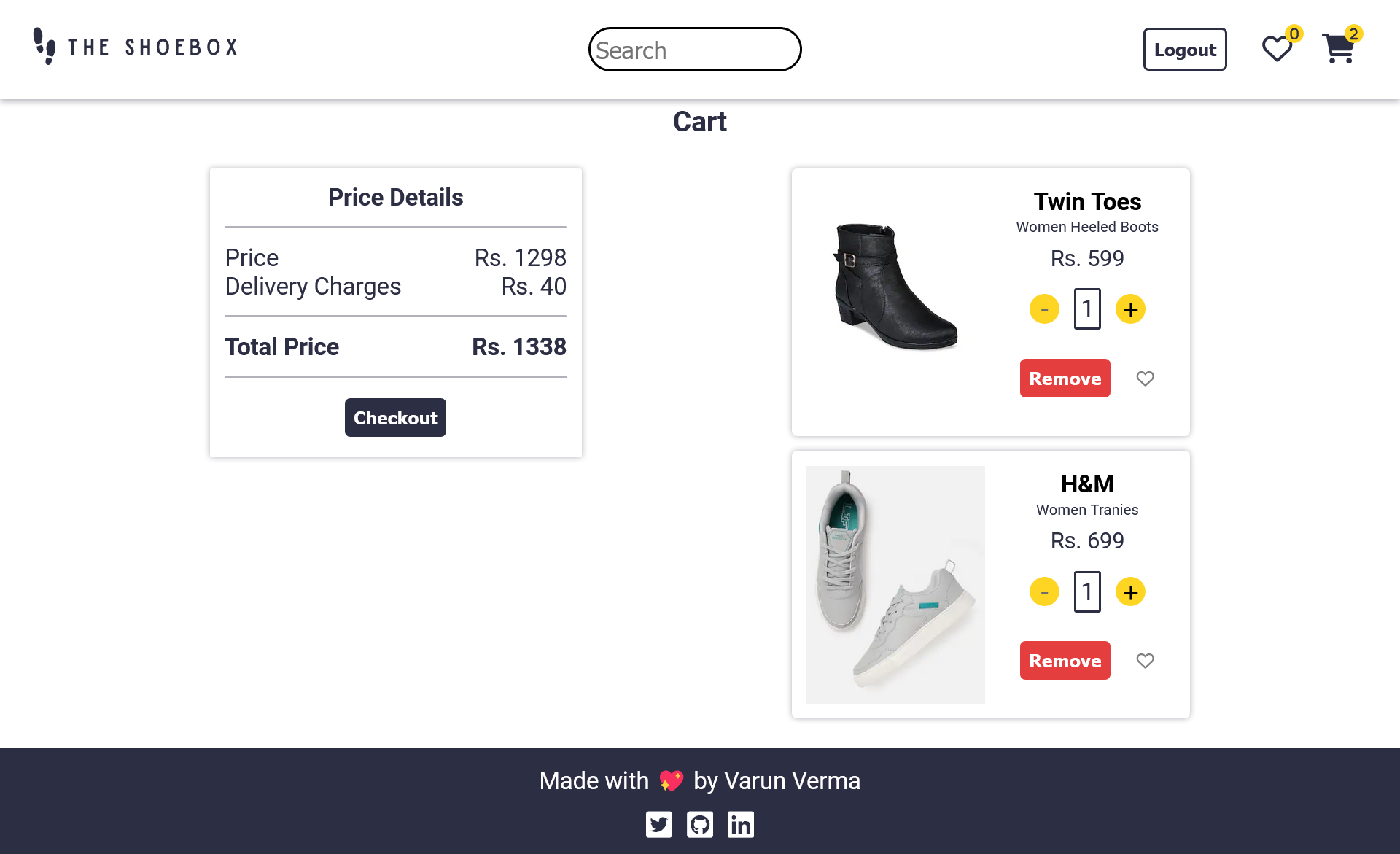Increase H&M Tranies quantity with plus button
The width and height of the screenshot is (1400, 854).
1130,591
